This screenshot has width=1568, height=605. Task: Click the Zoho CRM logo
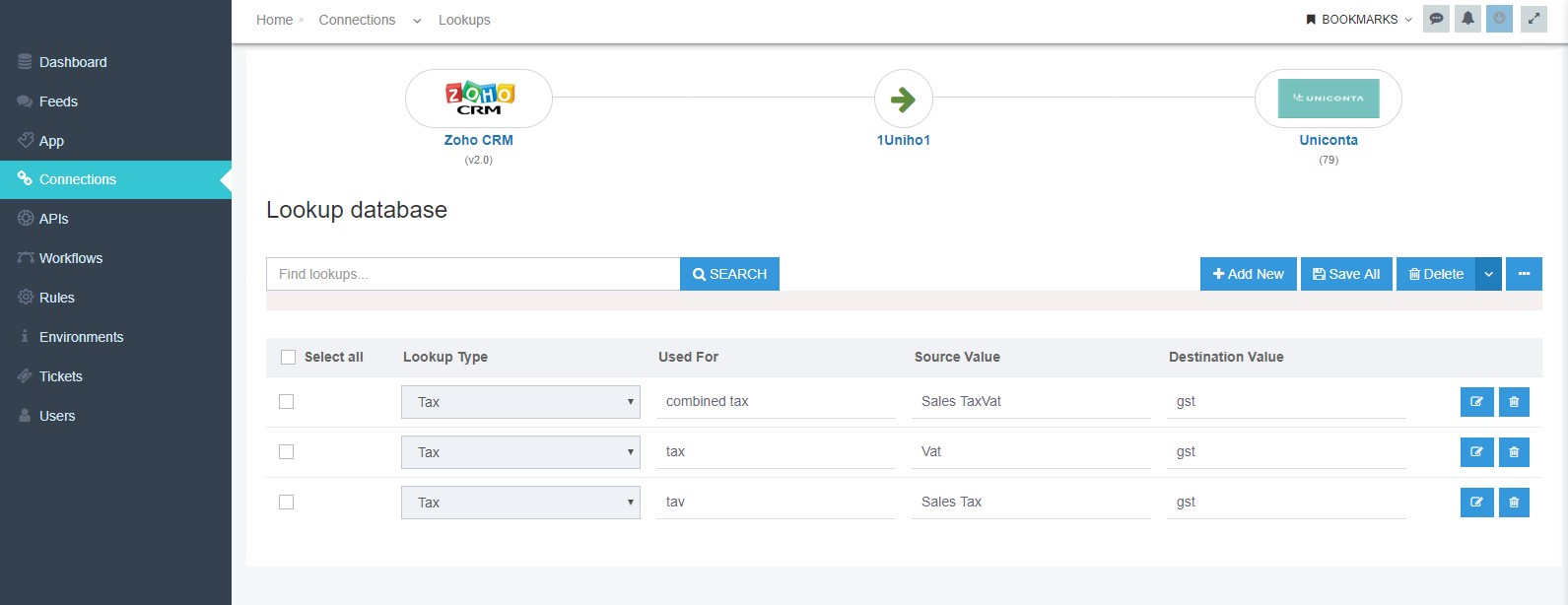point(479,99)
